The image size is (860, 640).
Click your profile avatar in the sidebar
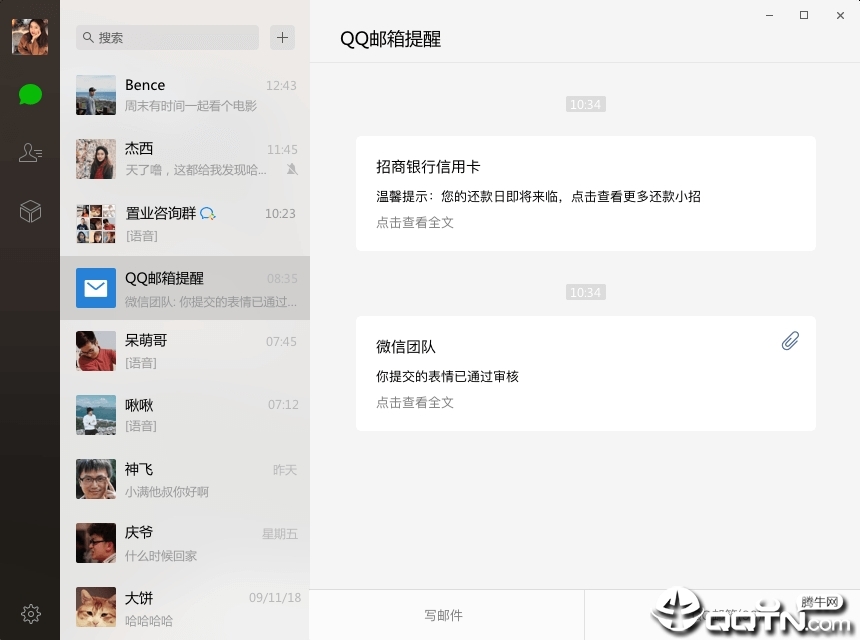tap(30, 37)
